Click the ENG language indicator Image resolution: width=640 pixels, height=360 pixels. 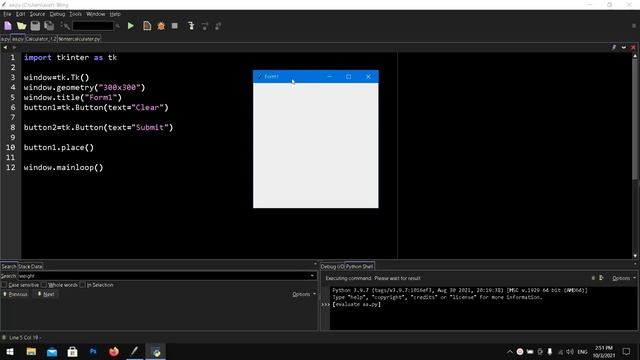(582, 351)
